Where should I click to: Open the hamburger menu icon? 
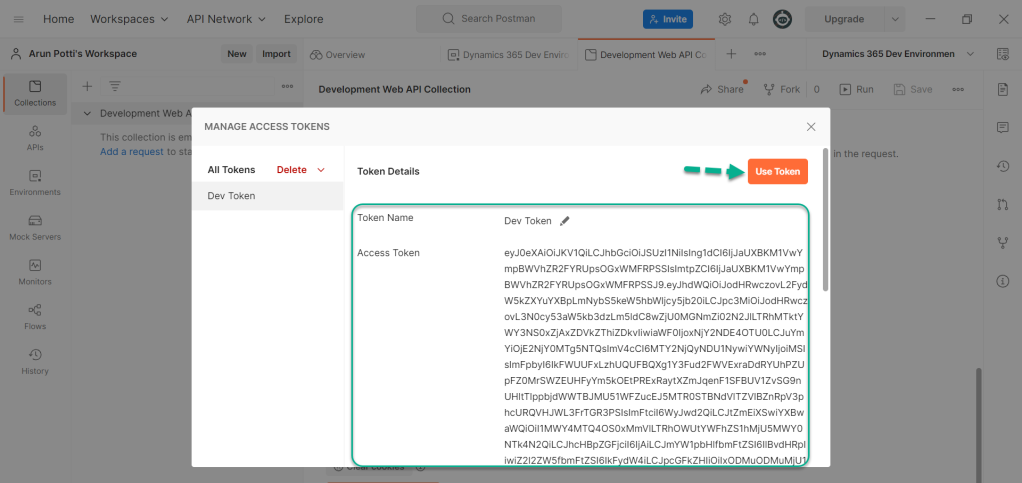point(18,19)
